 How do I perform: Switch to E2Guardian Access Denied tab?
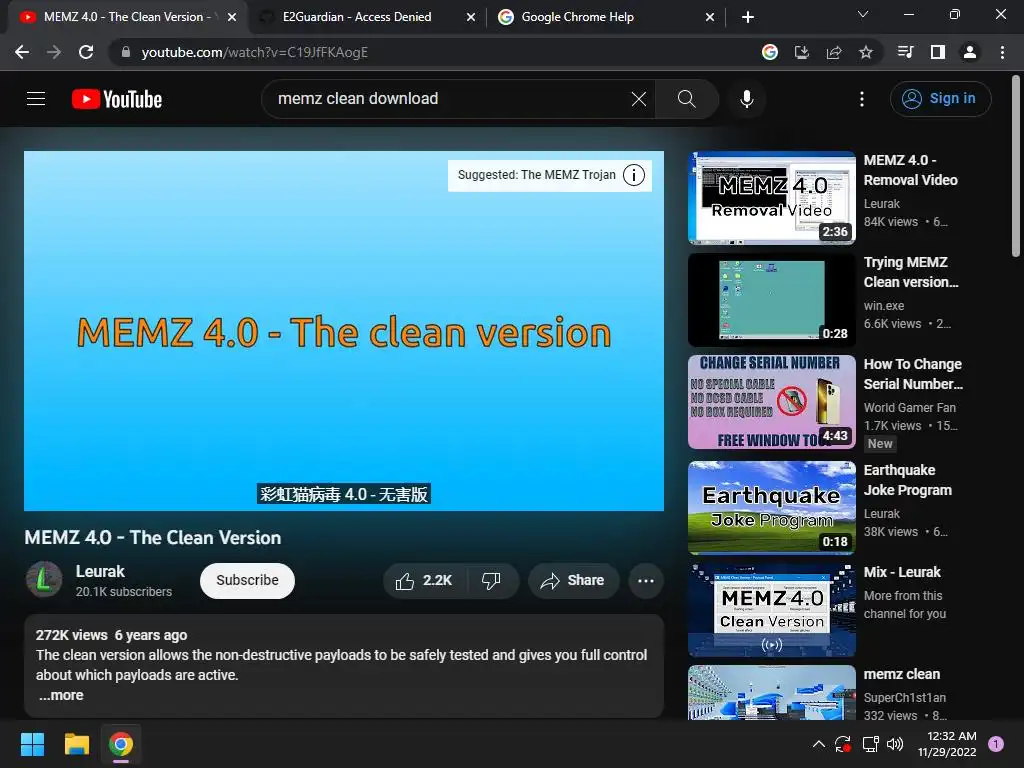tap(357, 17)
